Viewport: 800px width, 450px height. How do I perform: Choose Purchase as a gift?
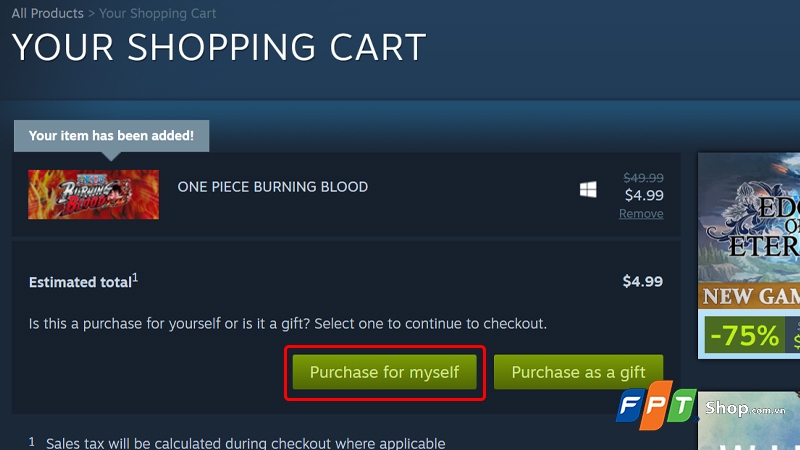click(578, 372)
